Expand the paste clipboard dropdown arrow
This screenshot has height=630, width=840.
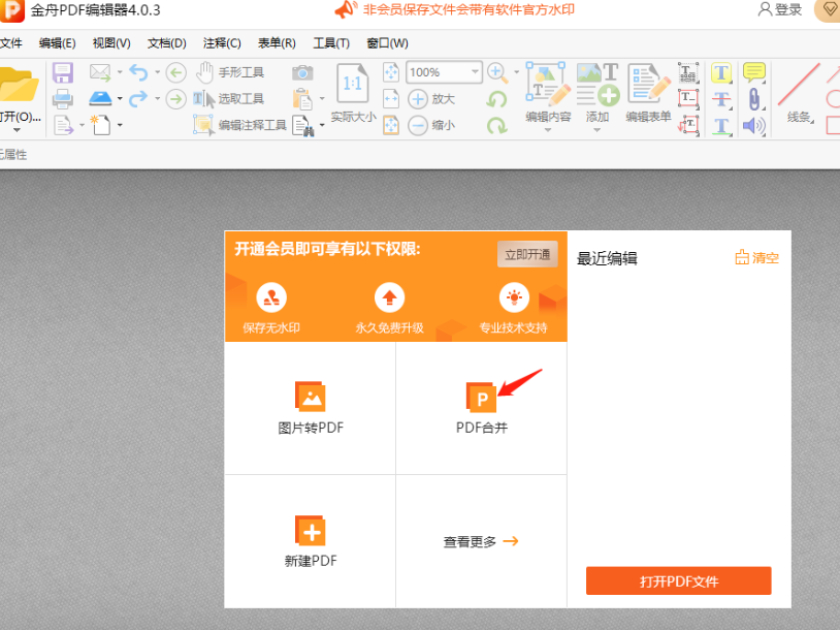point(322,98)
